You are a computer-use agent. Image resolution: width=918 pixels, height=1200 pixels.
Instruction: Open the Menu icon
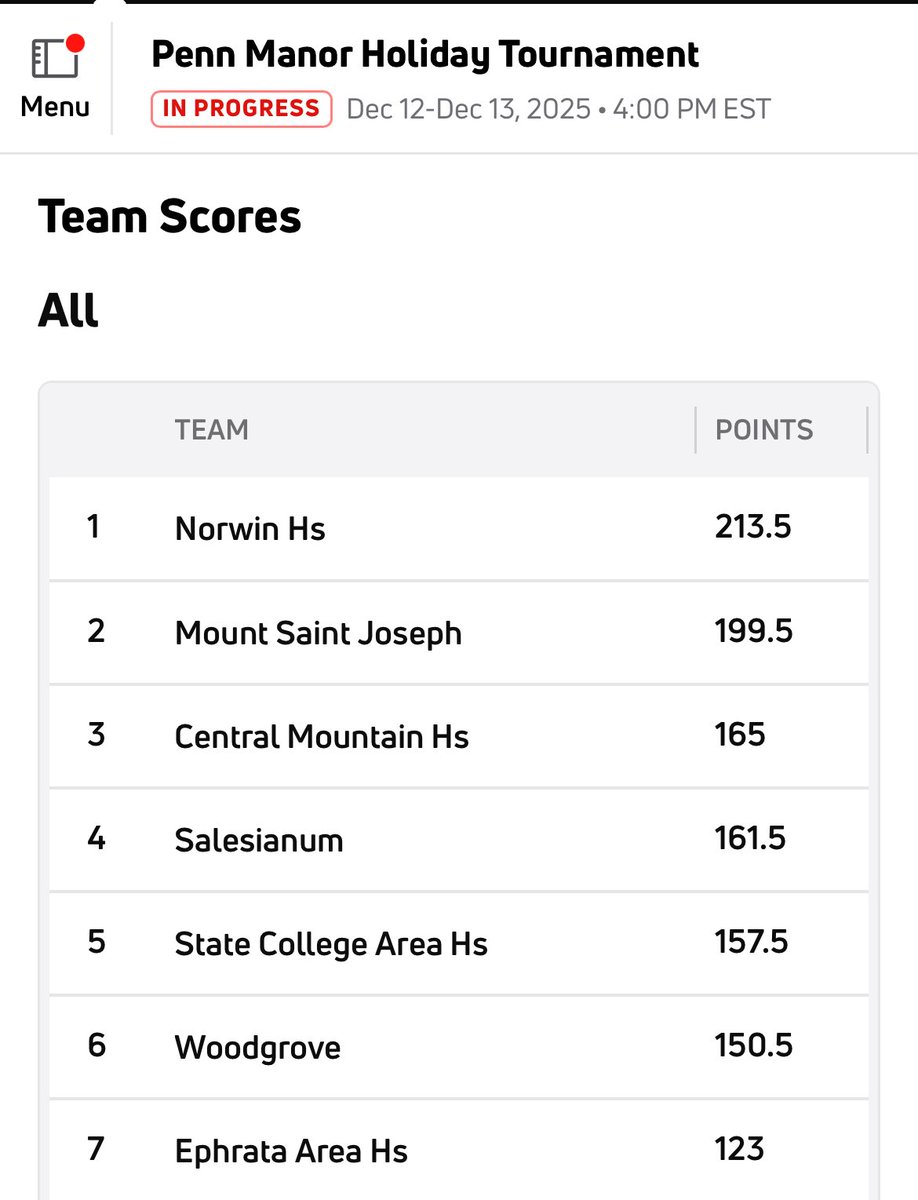click(x=55, y=59)
